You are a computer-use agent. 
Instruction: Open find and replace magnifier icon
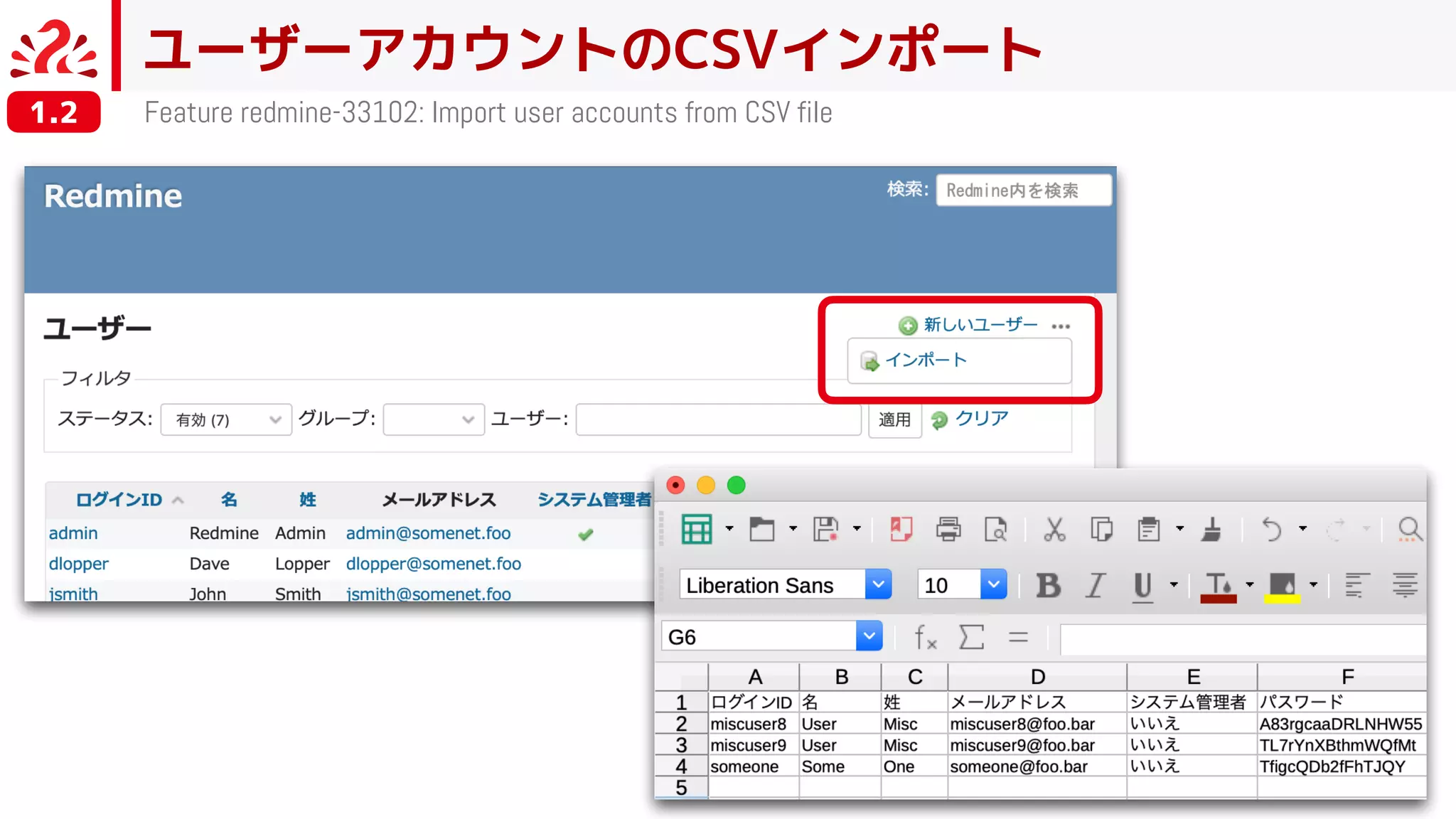1410,529
